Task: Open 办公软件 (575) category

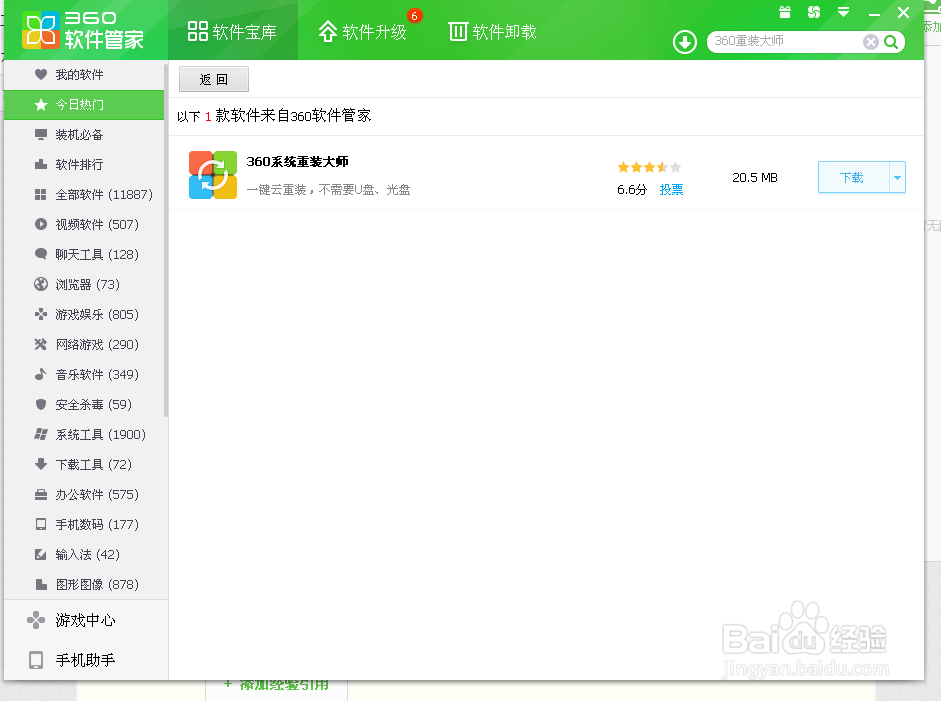Action: point(84,495)
